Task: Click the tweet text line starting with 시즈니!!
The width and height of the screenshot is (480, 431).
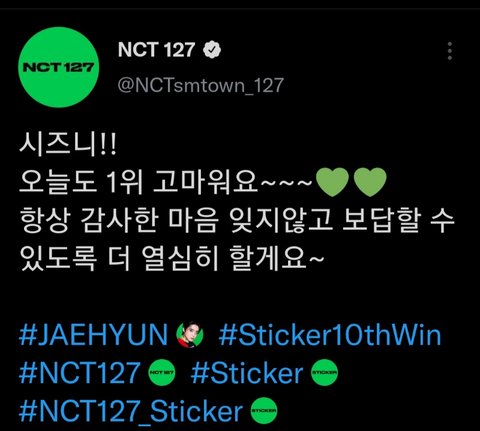Action: click(68, 145)
